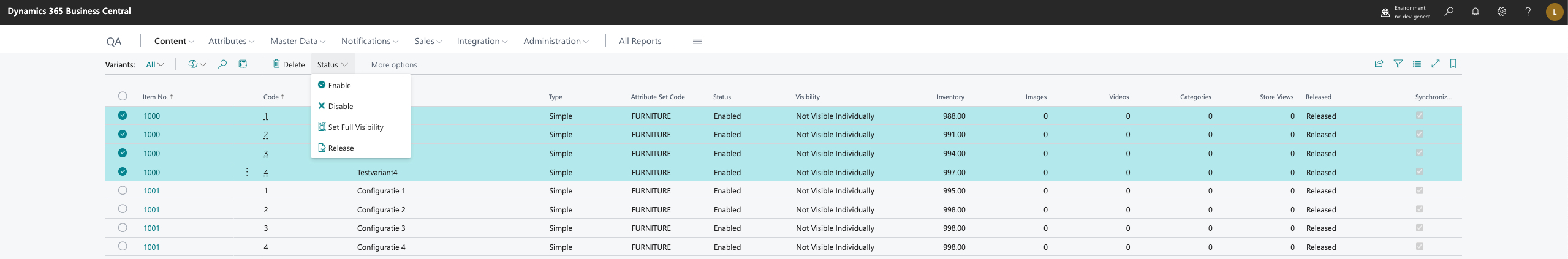Click Dynamics 365 Business Central title
The width and height of the screenshot is (1568, 259).
[69, 11]
